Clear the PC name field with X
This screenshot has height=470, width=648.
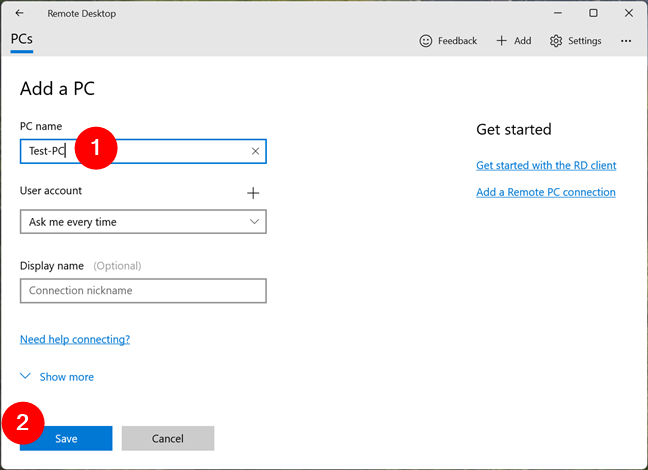click(255, 151)
